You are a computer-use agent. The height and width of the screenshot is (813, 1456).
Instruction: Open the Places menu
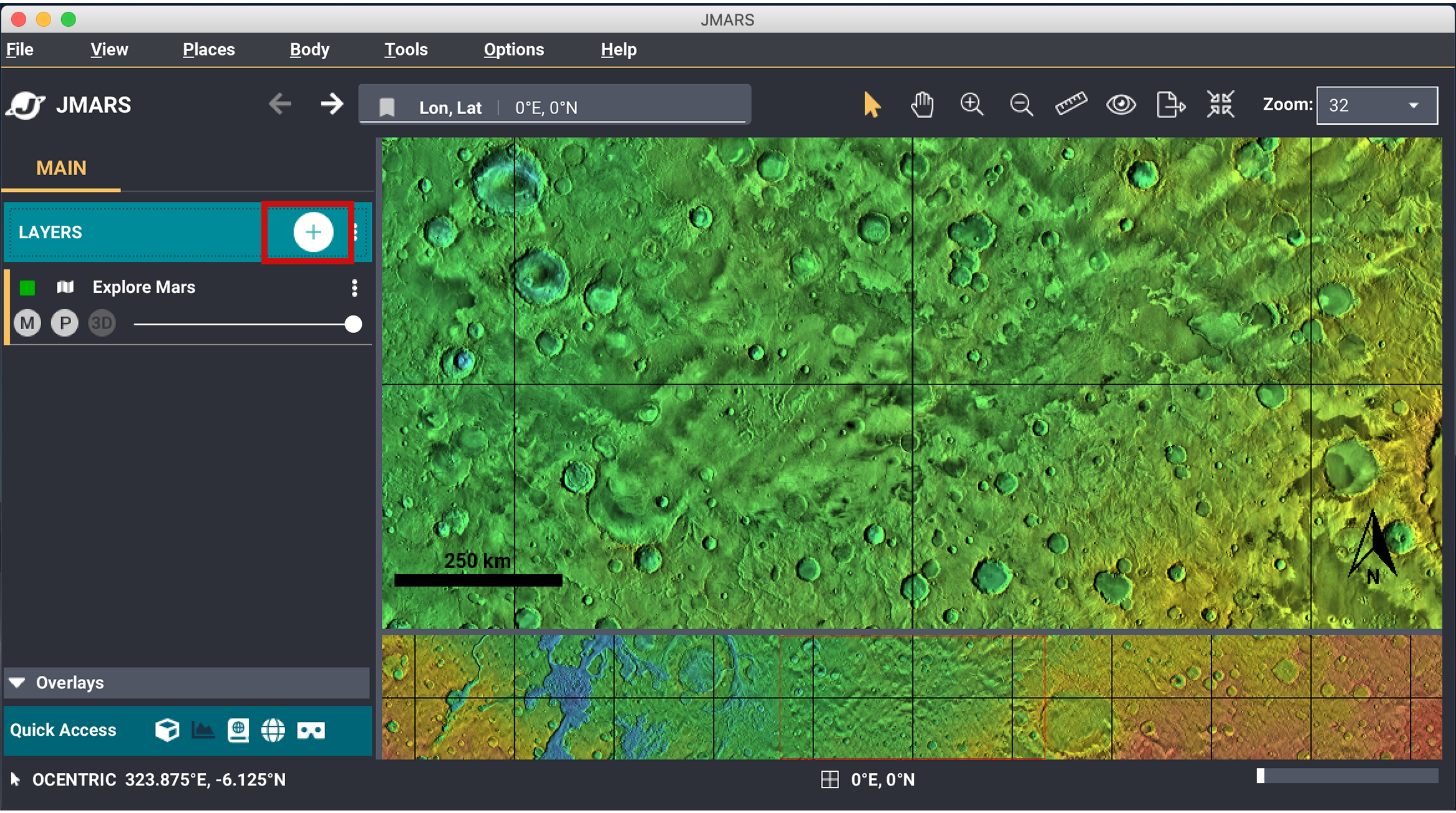pos(209,50)
